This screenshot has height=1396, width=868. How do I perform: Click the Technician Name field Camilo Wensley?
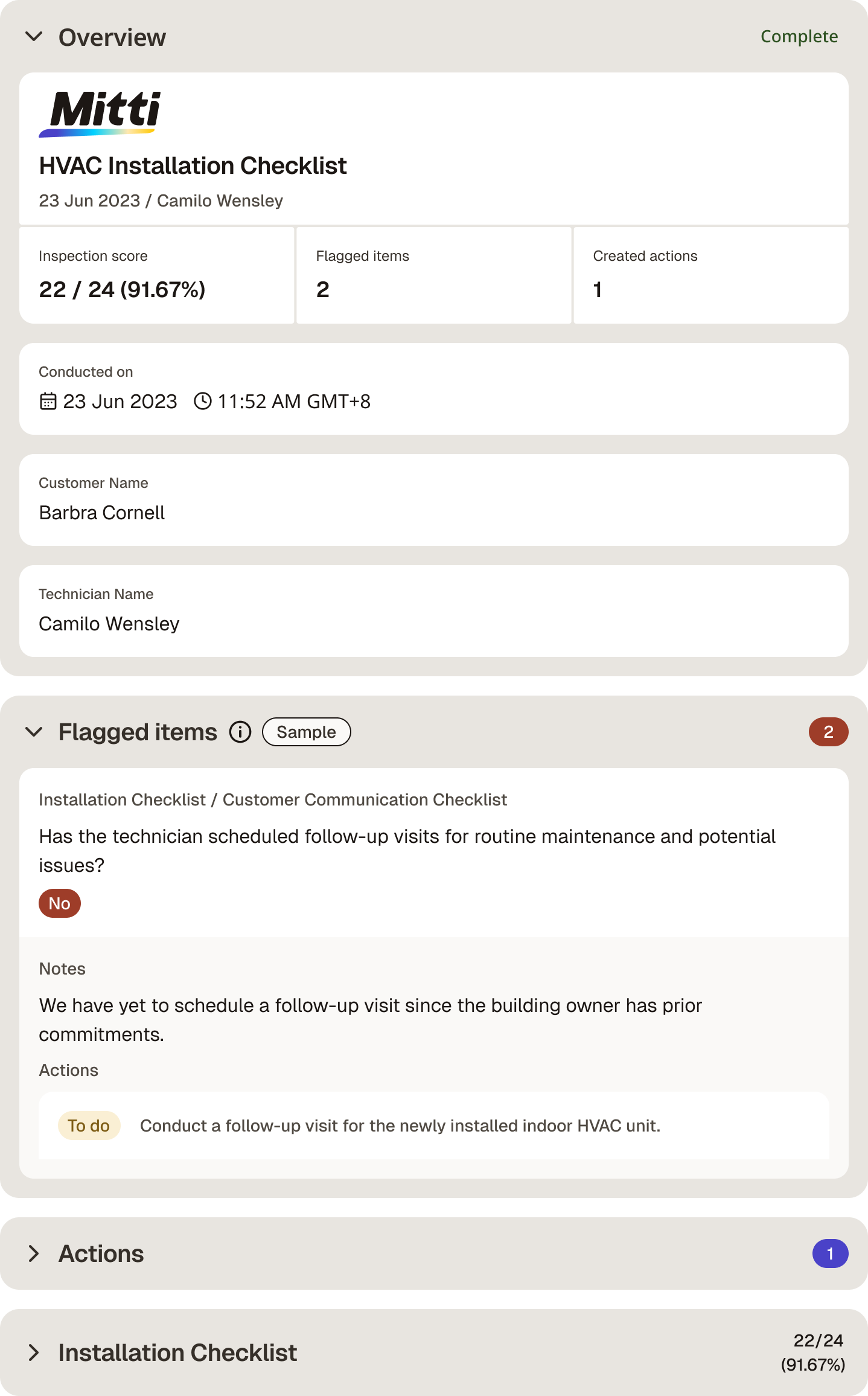pos(434,611)
